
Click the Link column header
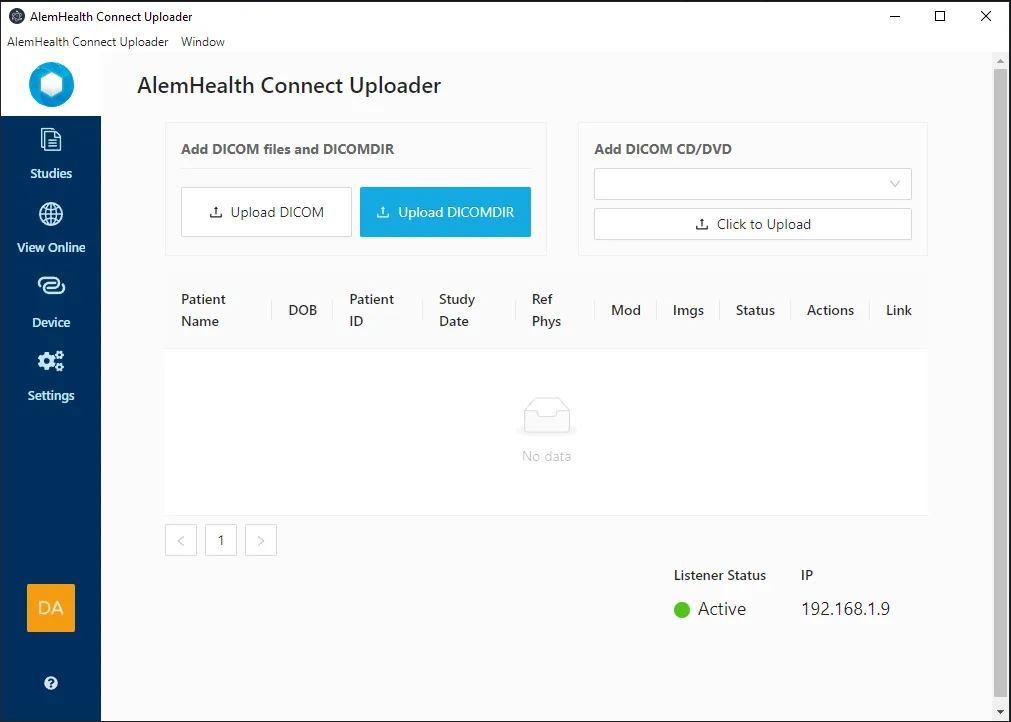click(898, 310)
